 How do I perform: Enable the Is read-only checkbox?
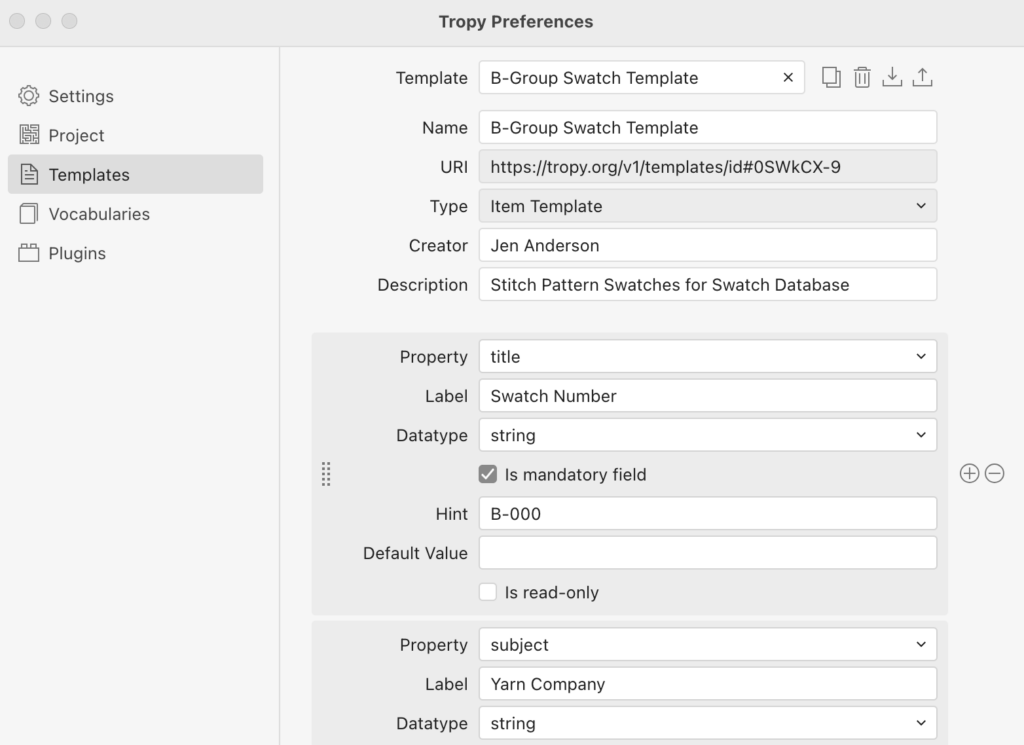pyautogui.click(x=488, y=592)
